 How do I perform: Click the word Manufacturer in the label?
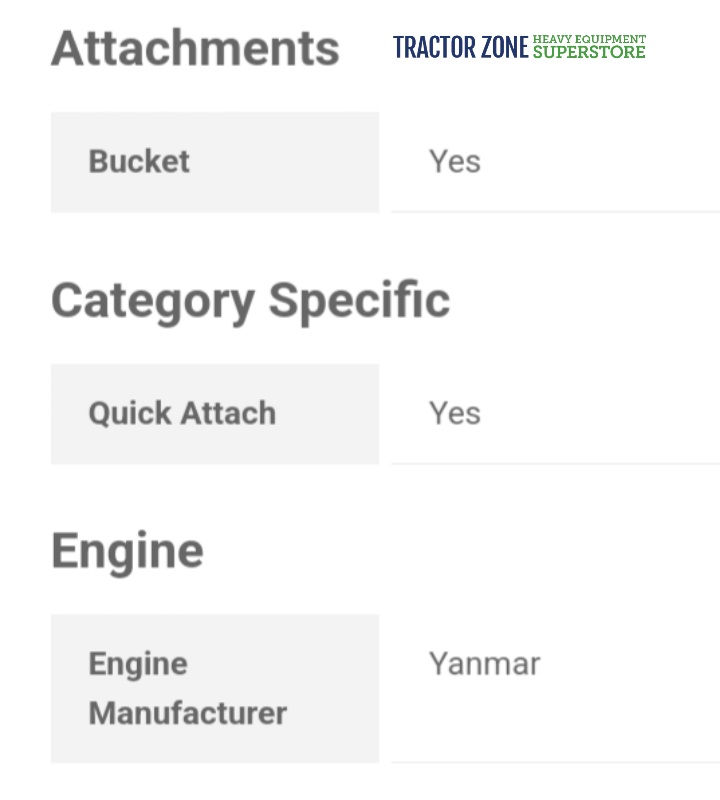[187, 714]
